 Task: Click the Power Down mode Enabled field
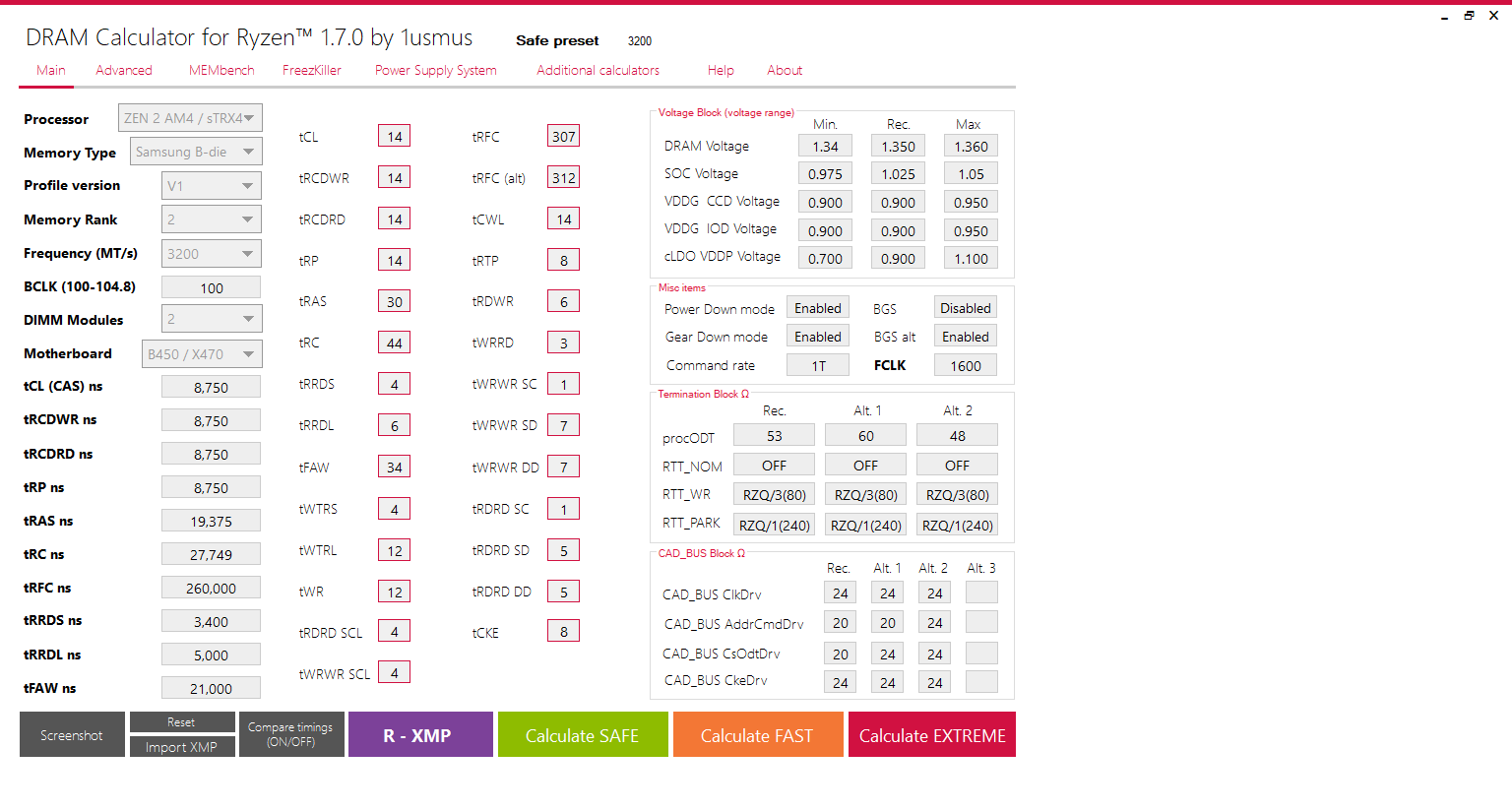tap(818, 308)
